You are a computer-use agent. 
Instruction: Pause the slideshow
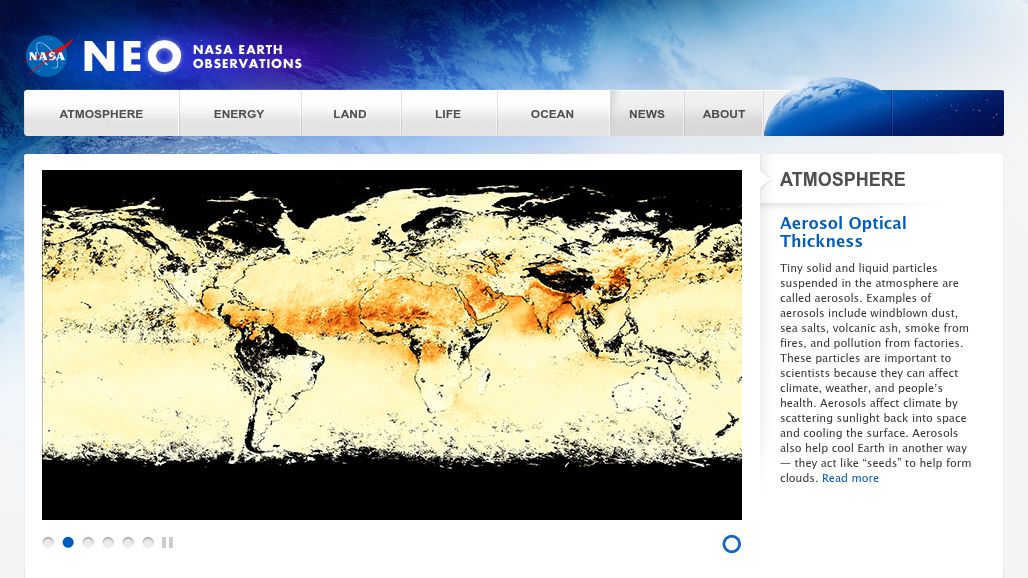coord(167,543)
